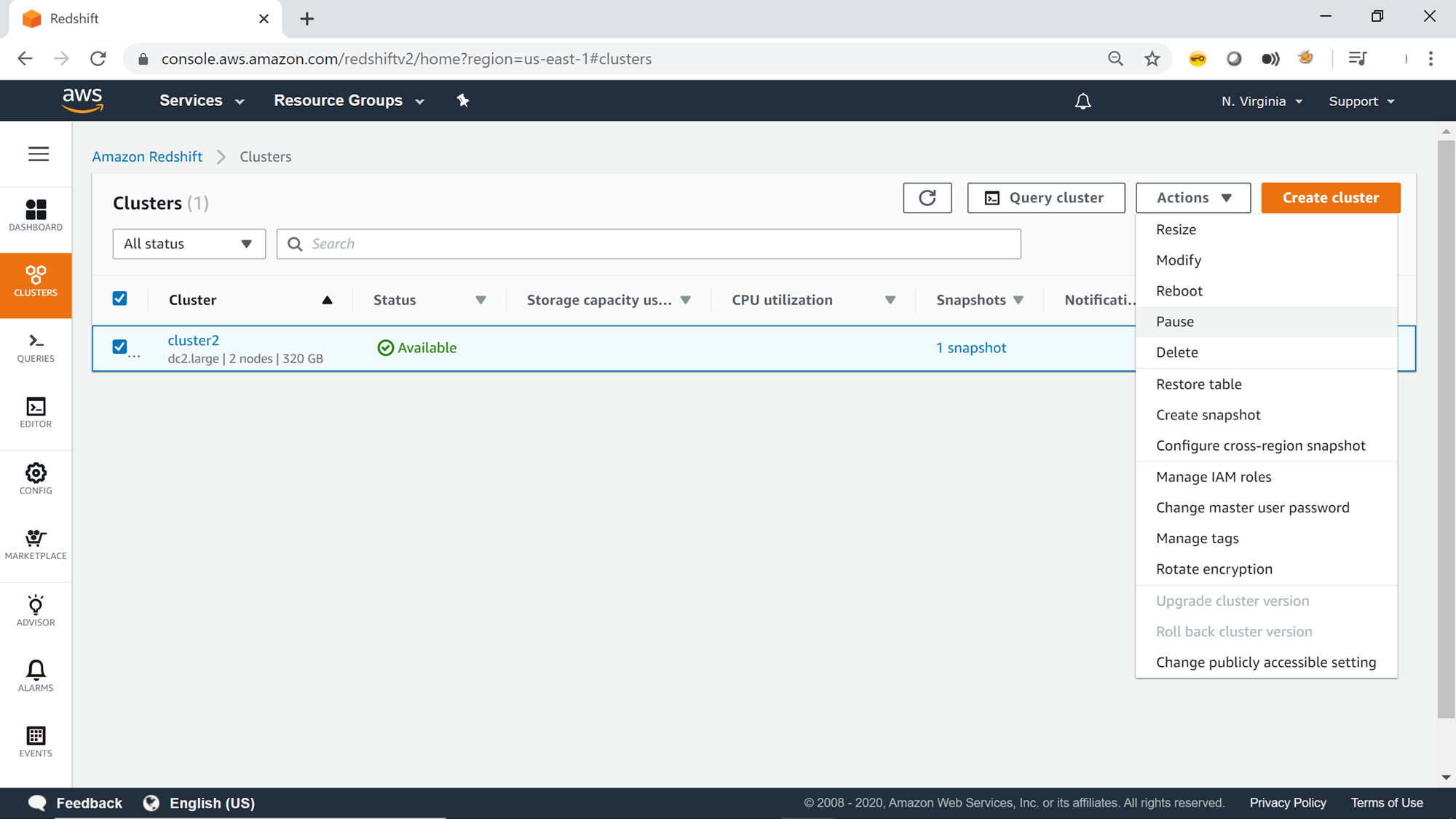
Task: Open the Alarms bell sidebar icon
Action: pyautogui.click(x=36, y=676)
